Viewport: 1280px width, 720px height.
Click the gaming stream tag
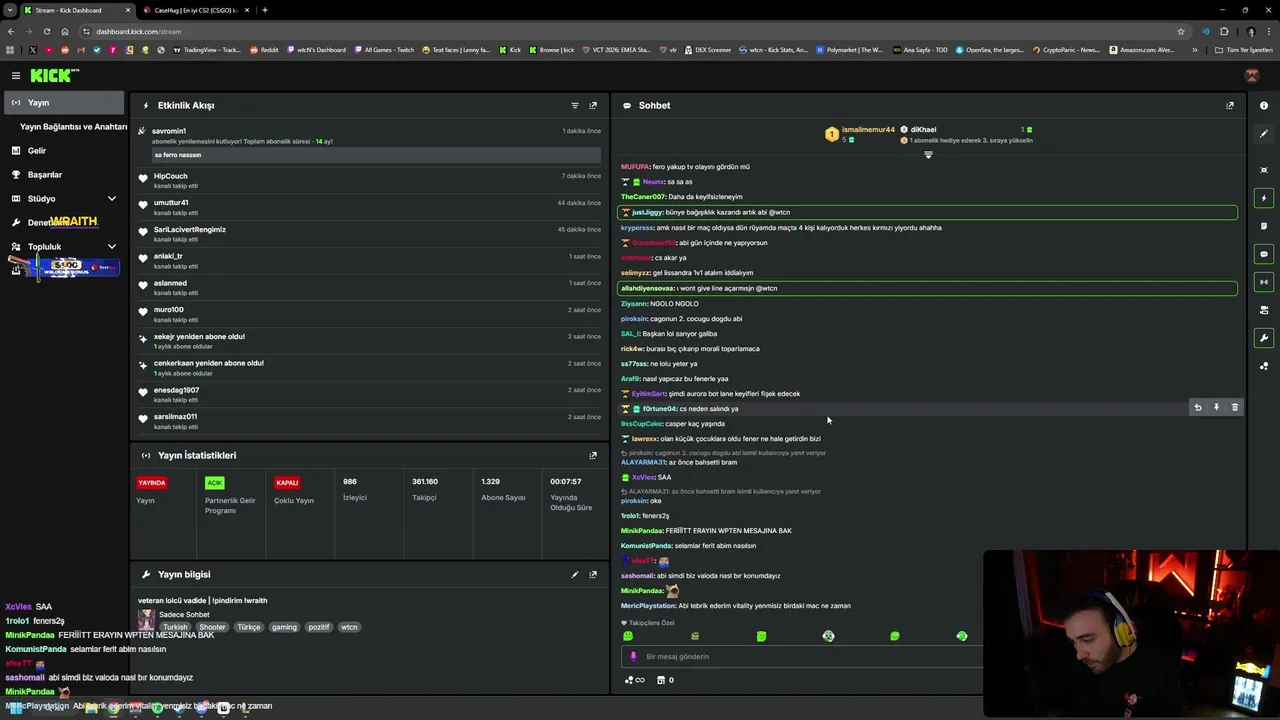pos(284,627)
